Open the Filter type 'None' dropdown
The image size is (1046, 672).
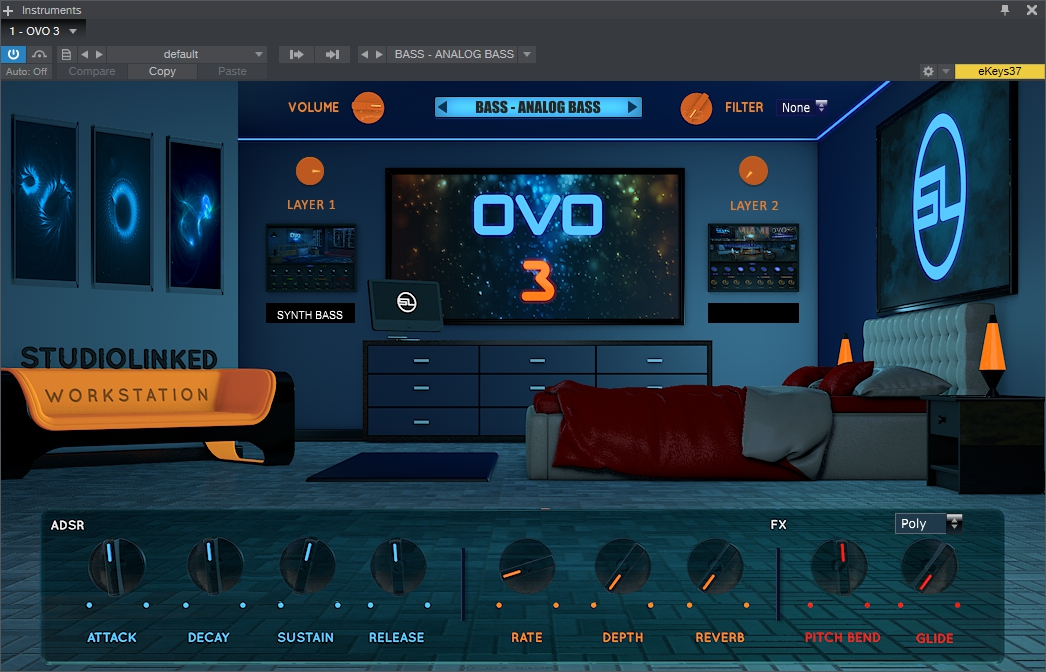point(804,107)
